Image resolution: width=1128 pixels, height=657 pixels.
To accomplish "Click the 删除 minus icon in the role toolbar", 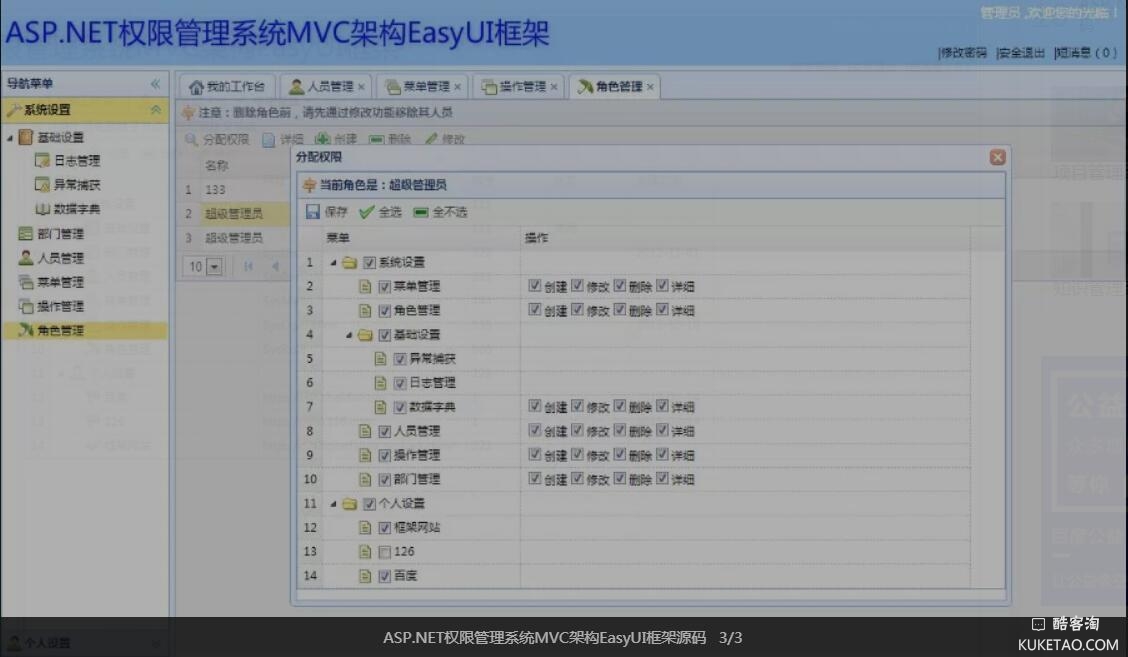I will (x=376, y=139).
